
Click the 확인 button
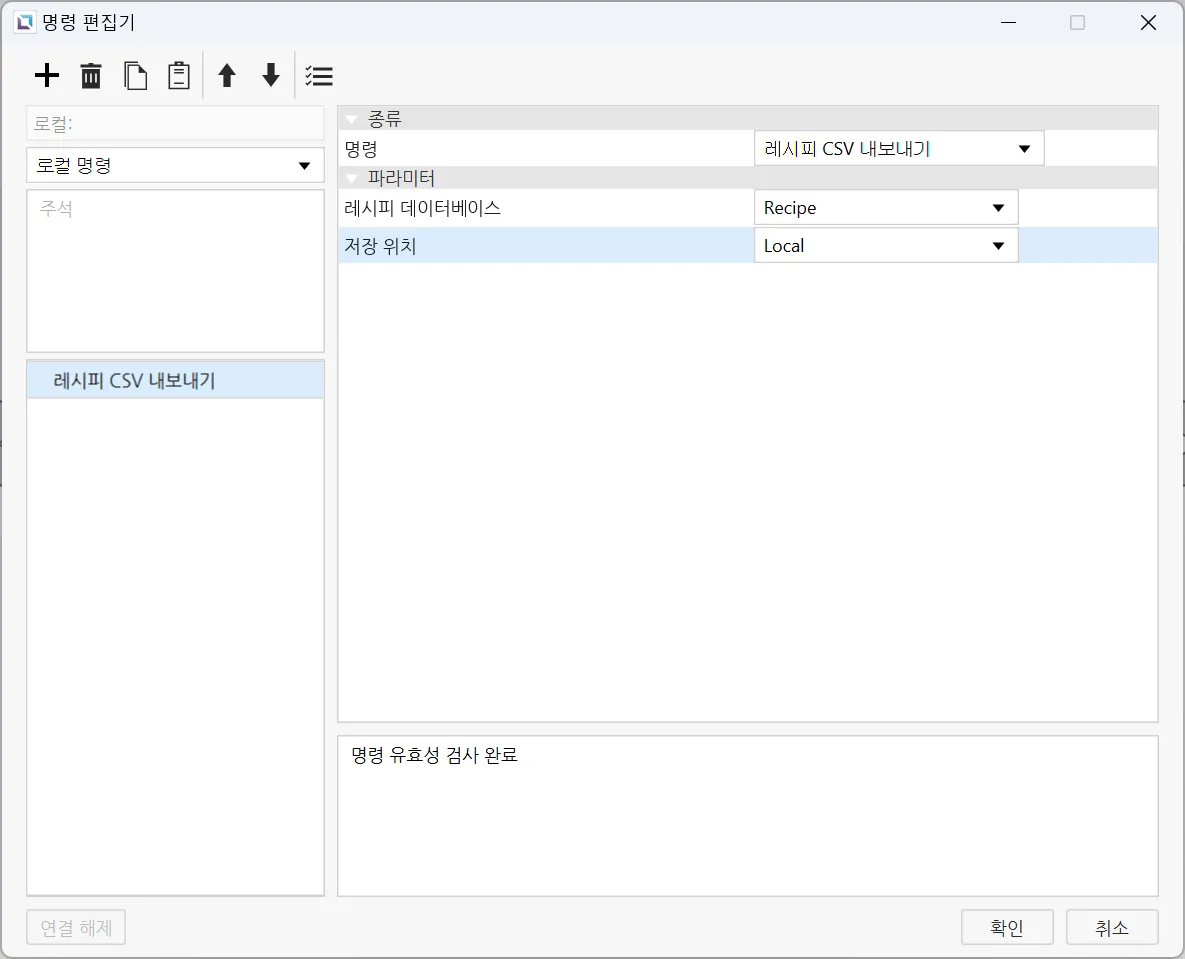click(1006, 927)
